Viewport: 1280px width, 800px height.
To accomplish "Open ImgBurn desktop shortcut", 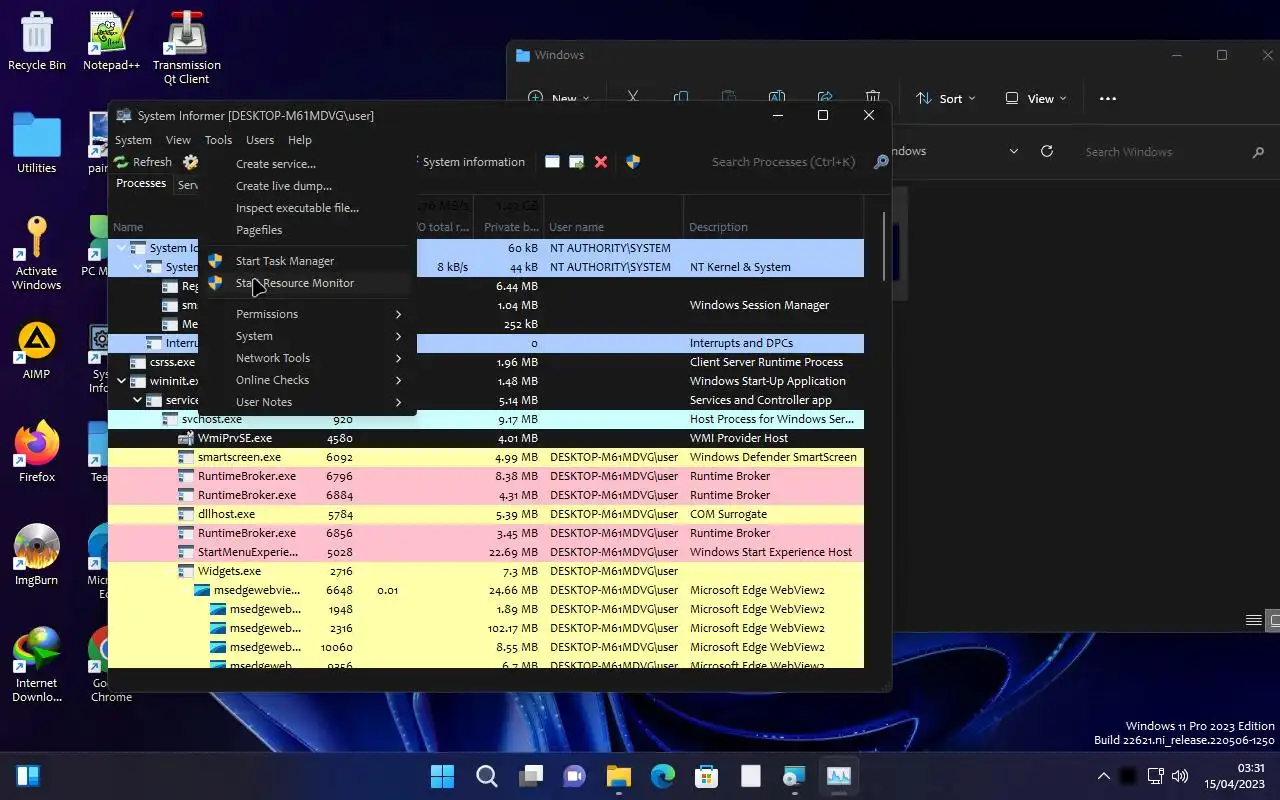I will click(37, 555).
